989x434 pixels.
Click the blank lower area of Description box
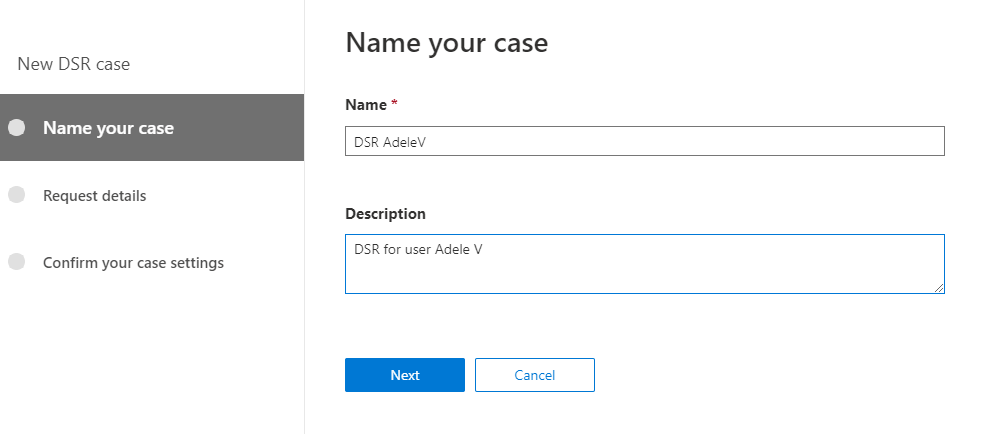(x=640, y=278)
